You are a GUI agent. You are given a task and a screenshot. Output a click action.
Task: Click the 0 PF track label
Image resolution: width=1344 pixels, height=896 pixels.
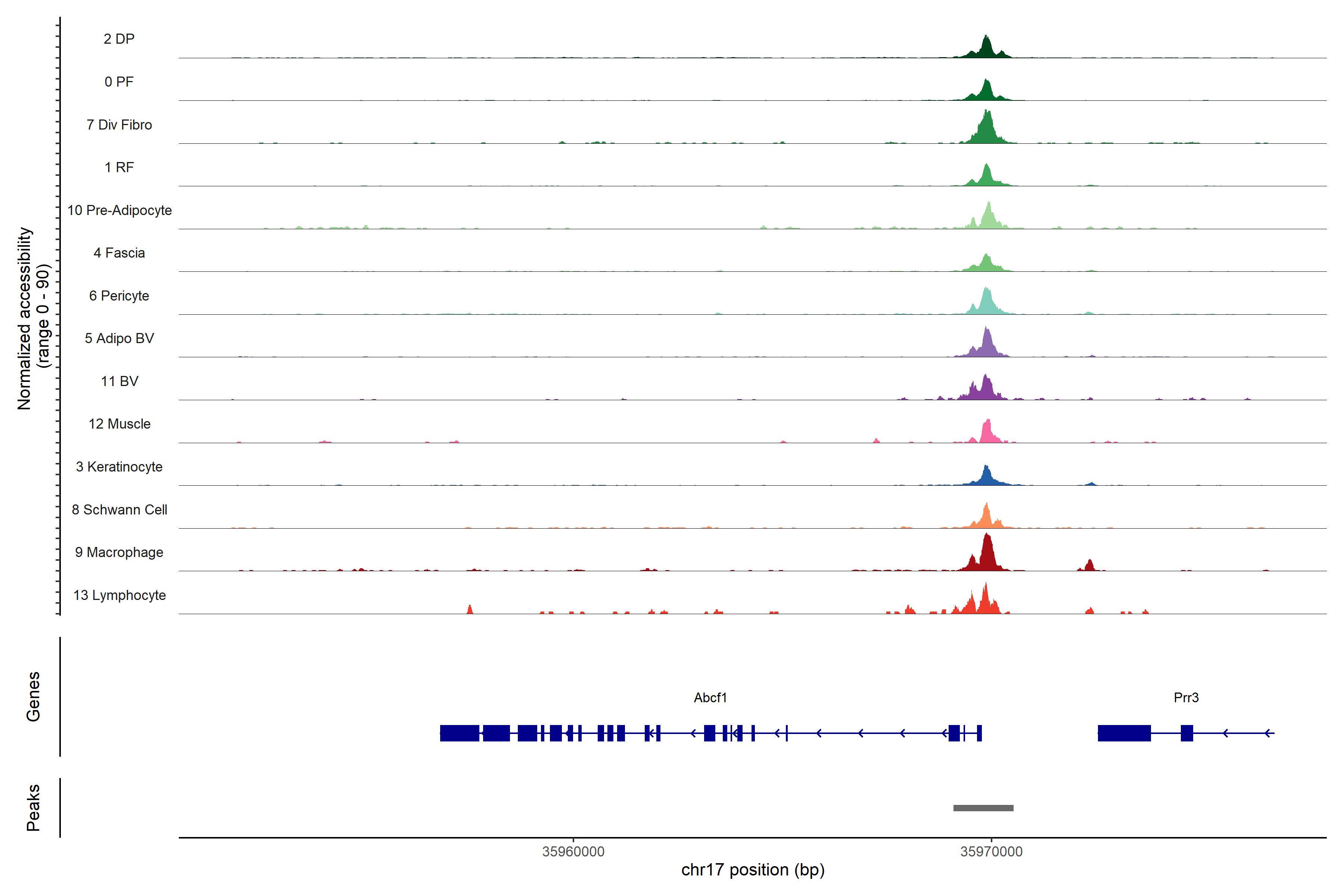coord(119,82)
